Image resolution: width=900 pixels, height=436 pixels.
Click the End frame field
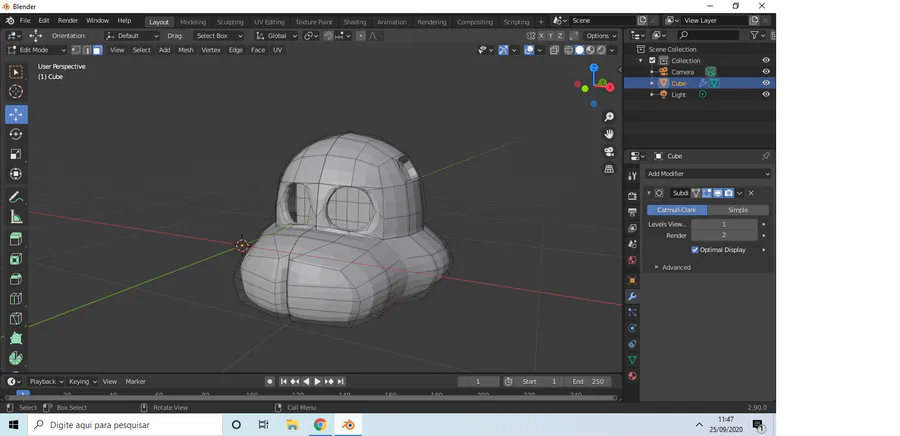pyautogui.click(x=590, y=381)
